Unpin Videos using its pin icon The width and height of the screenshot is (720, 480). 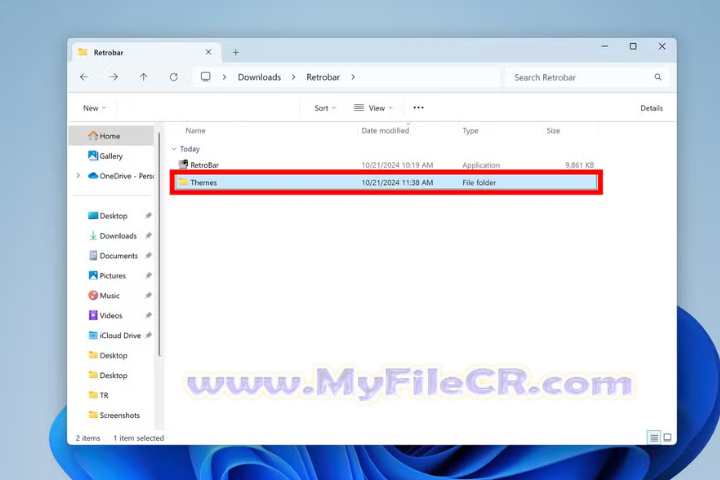[x=148, y=316]
